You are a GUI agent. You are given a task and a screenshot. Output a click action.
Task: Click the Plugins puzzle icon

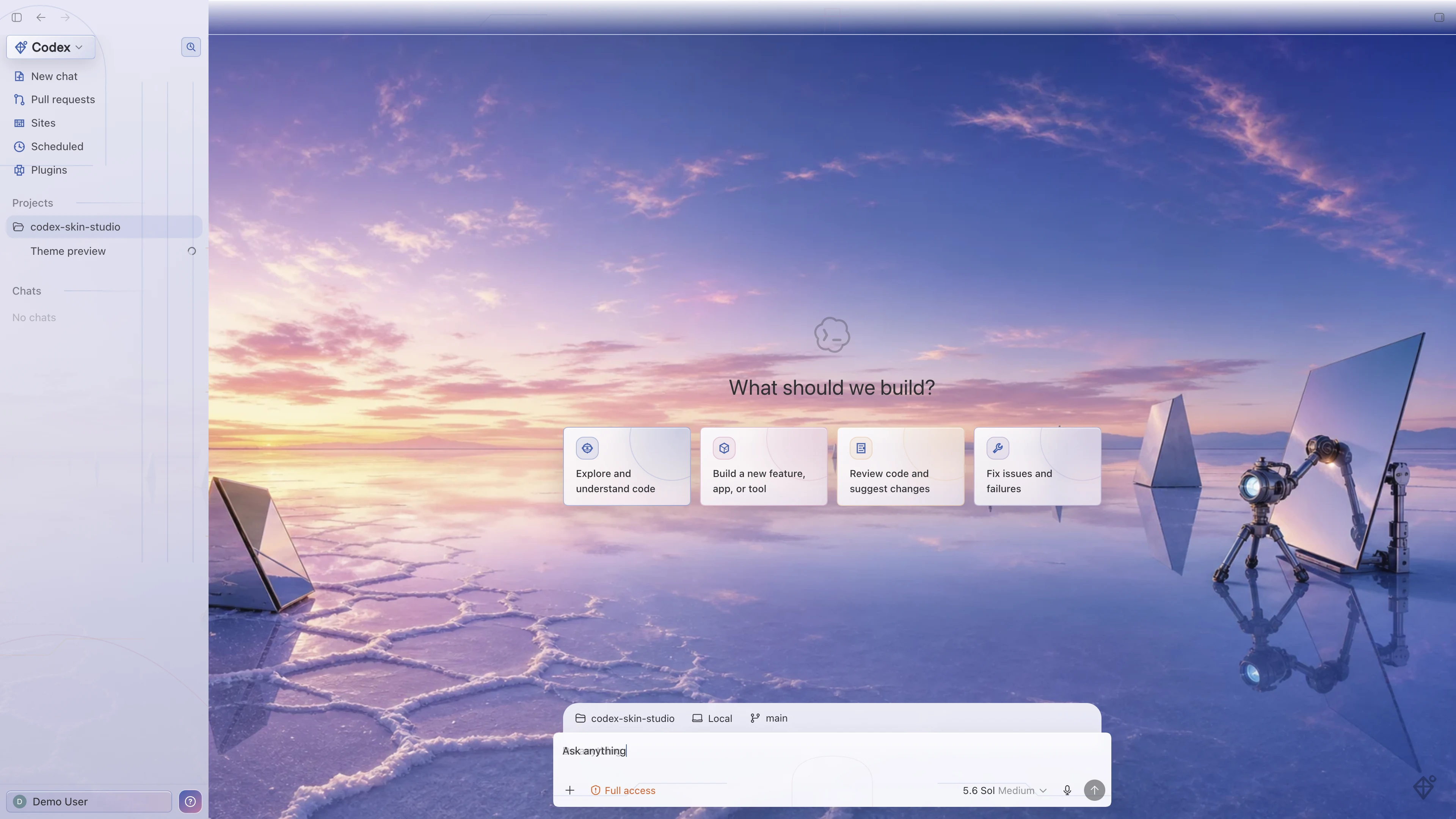[19, 170]
